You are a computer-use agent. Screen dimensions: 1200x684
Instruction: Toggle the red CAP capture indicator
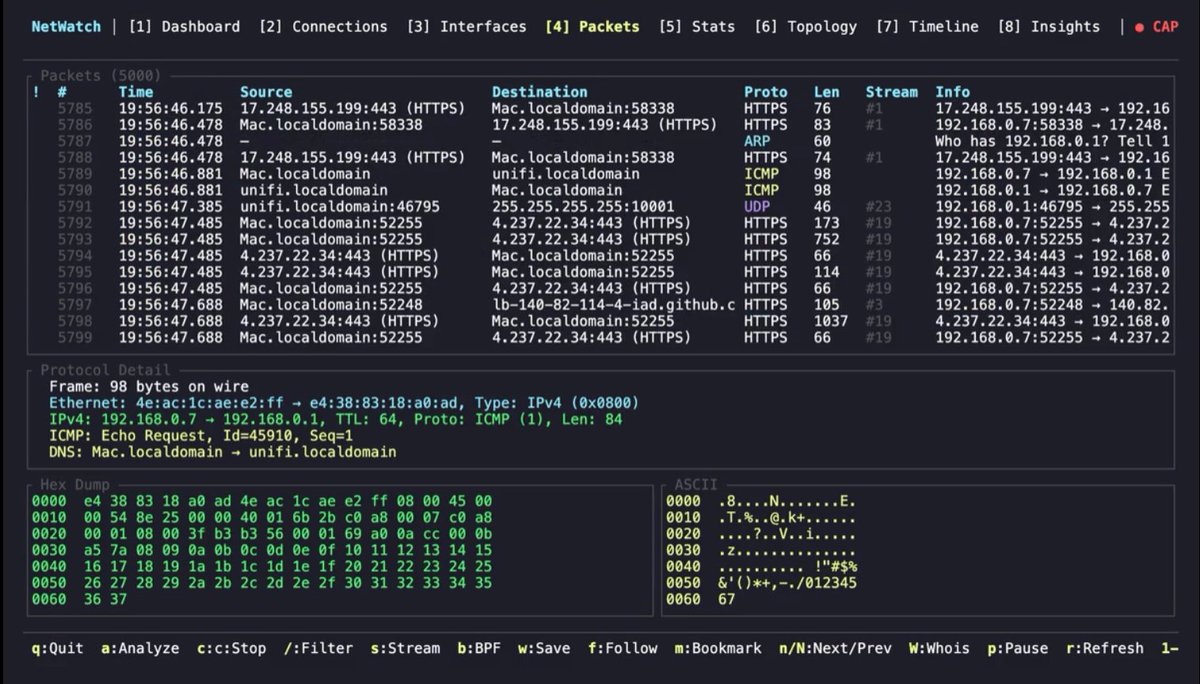1163,27
